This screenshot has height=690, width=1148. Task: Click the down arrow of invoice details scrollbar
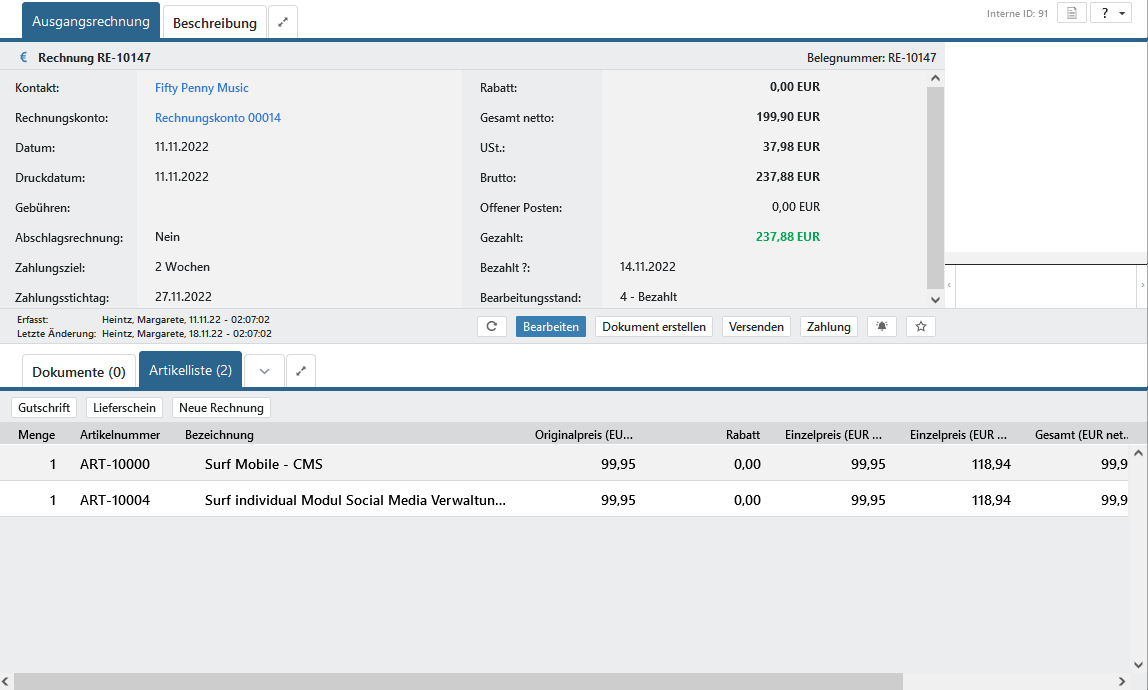pos(935,299)
